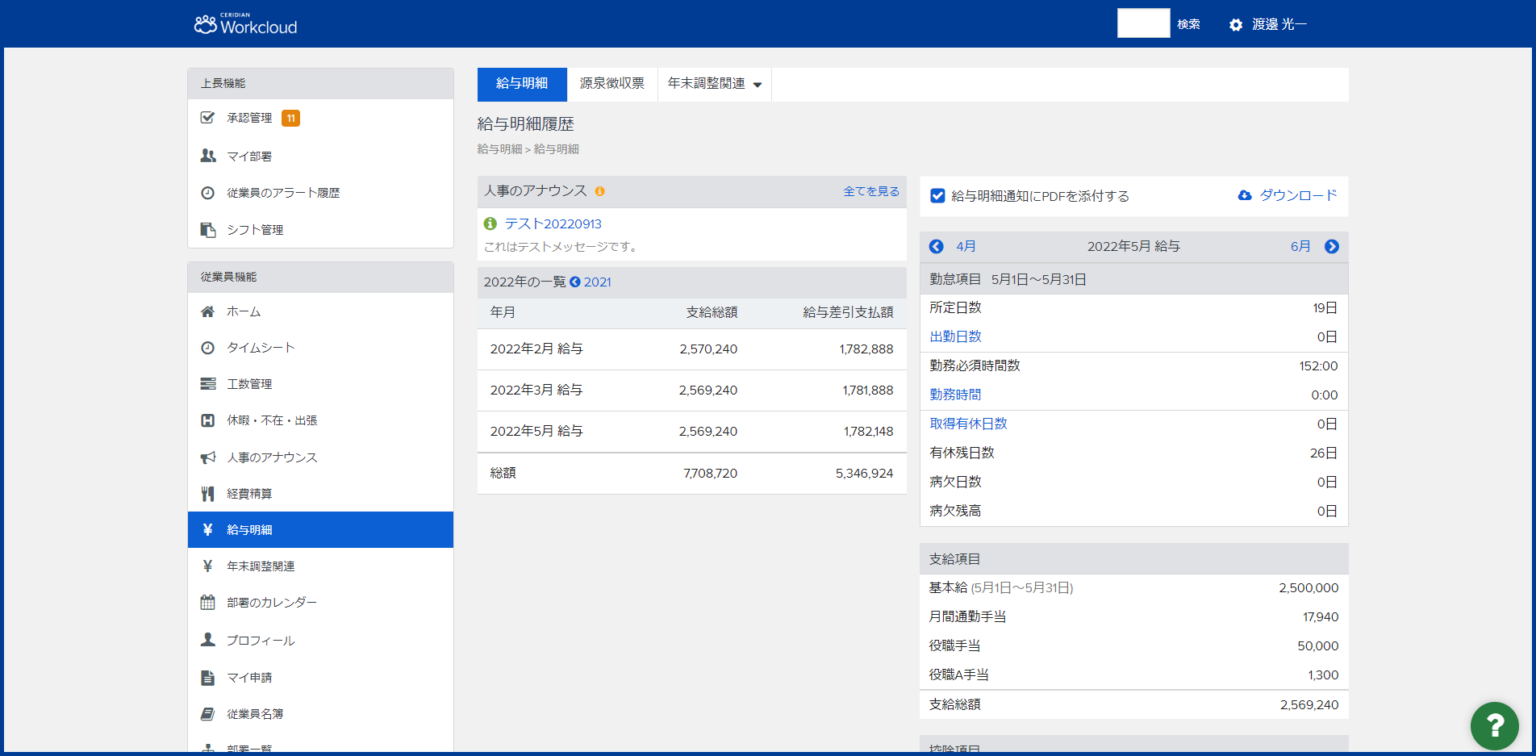1536x756 pixels.
Task: Select the 部署のカレンダー calendar icon
Action: tap(206, 602)
